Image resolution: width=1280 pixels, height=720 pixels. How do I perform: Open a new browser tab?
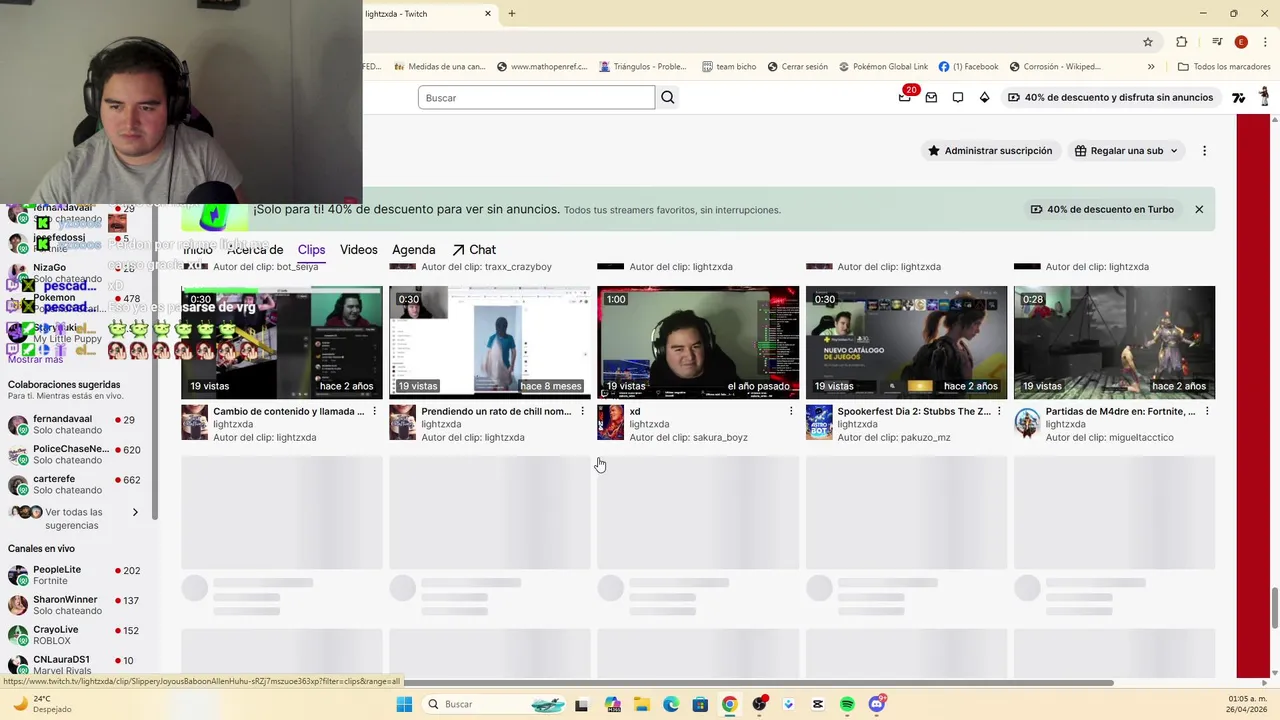[512, 13]
